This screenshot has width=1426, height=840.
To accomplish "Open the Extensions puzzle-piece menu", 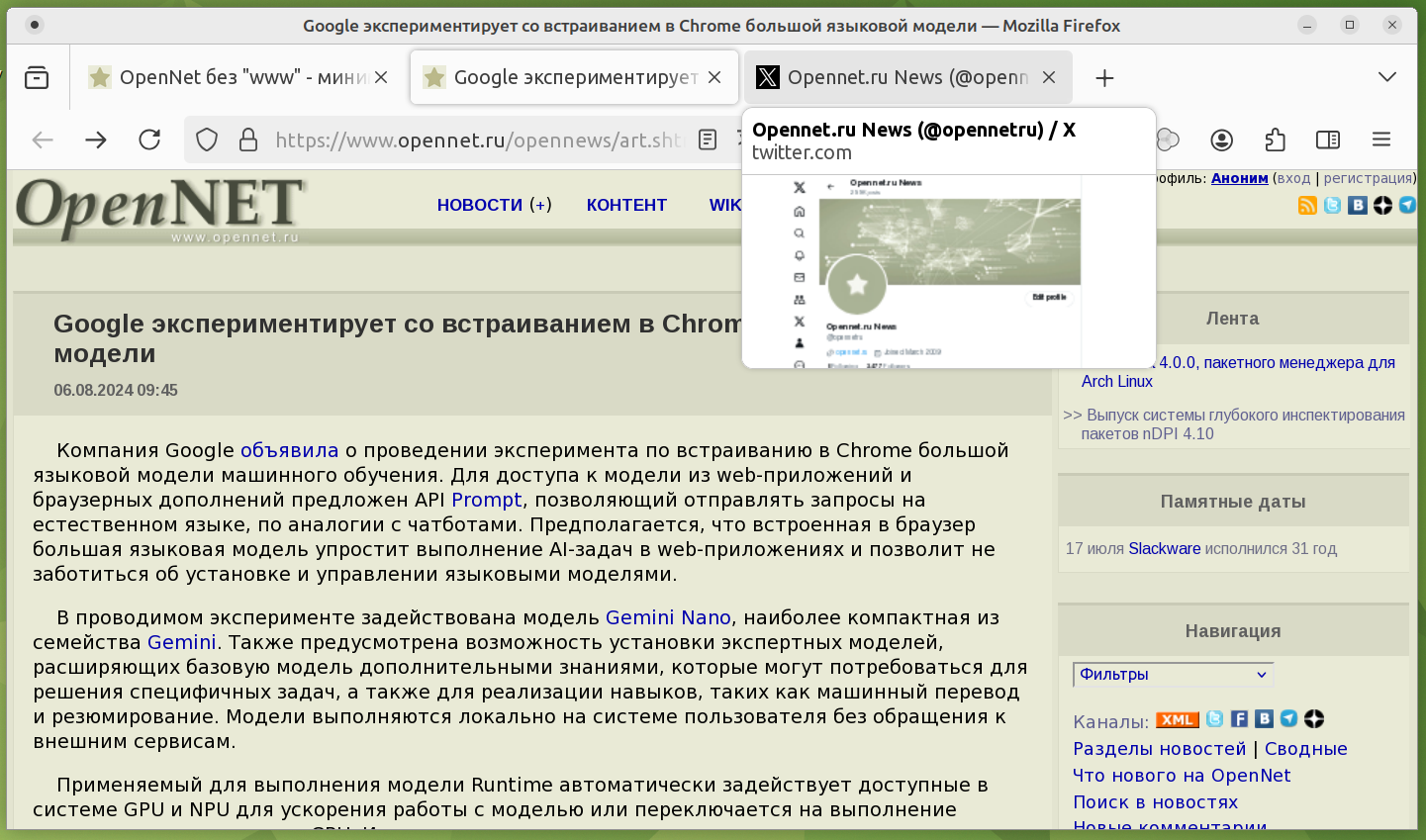I will [x=1276, y=140].
